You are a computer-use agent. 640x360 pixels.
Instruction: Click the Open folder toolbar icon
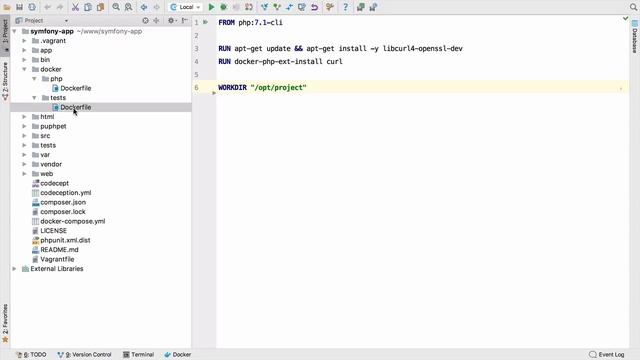pos(7,7)
